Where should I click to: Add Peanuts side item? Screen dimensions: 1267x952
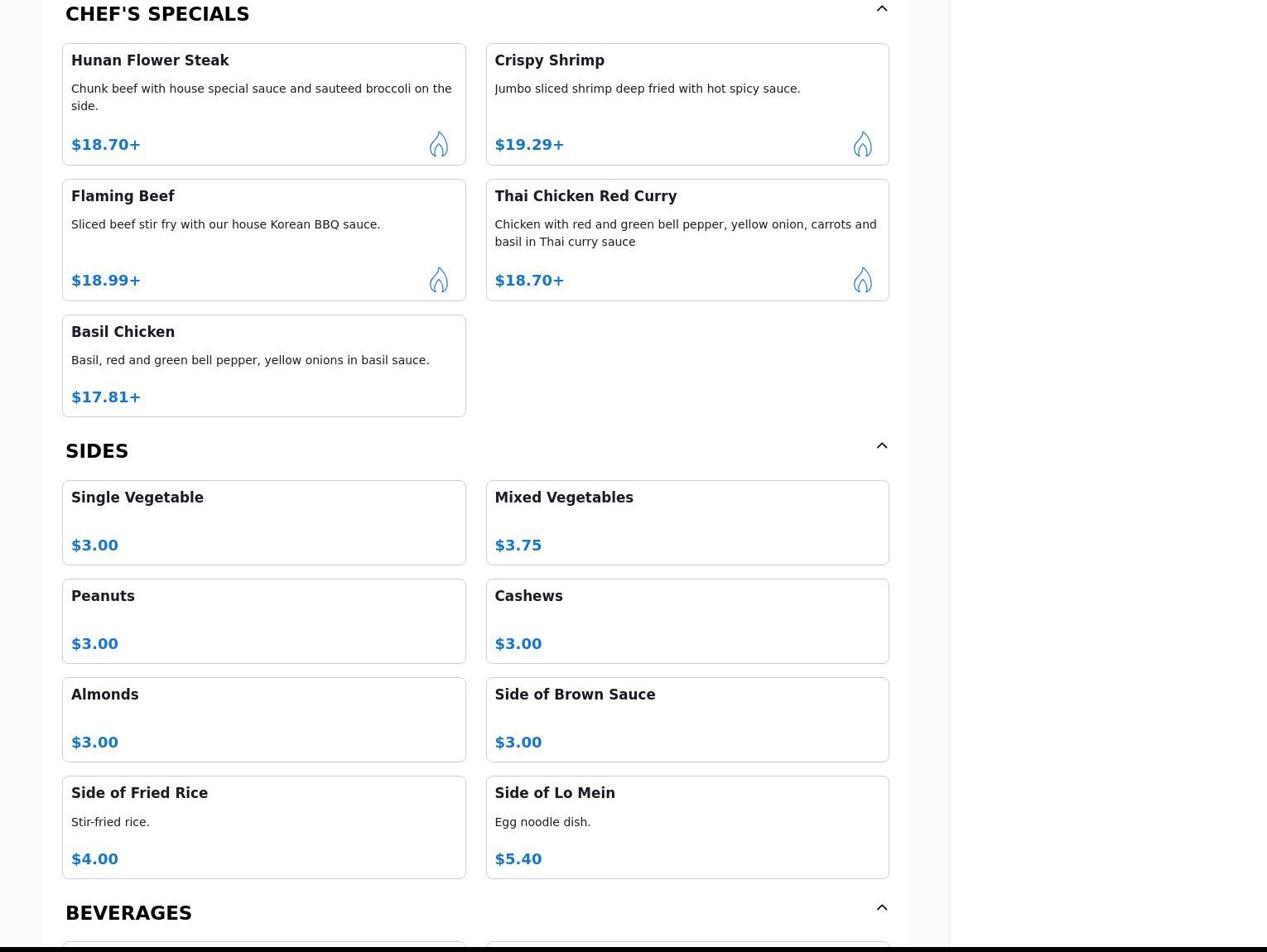[263, 621]
